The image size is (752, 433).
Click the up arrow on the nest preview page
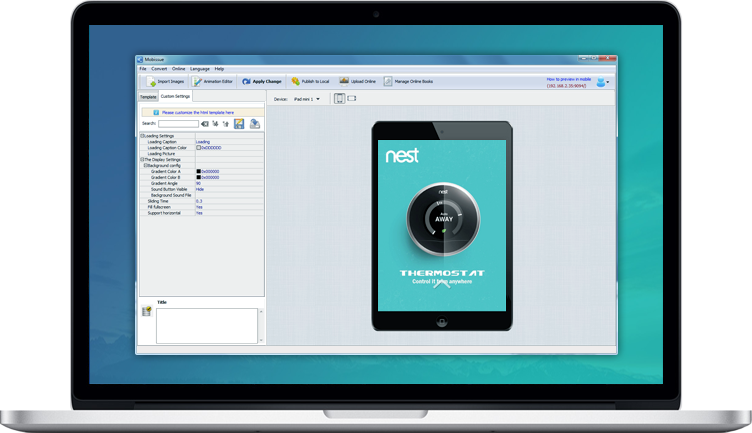(x=442, y=285)
